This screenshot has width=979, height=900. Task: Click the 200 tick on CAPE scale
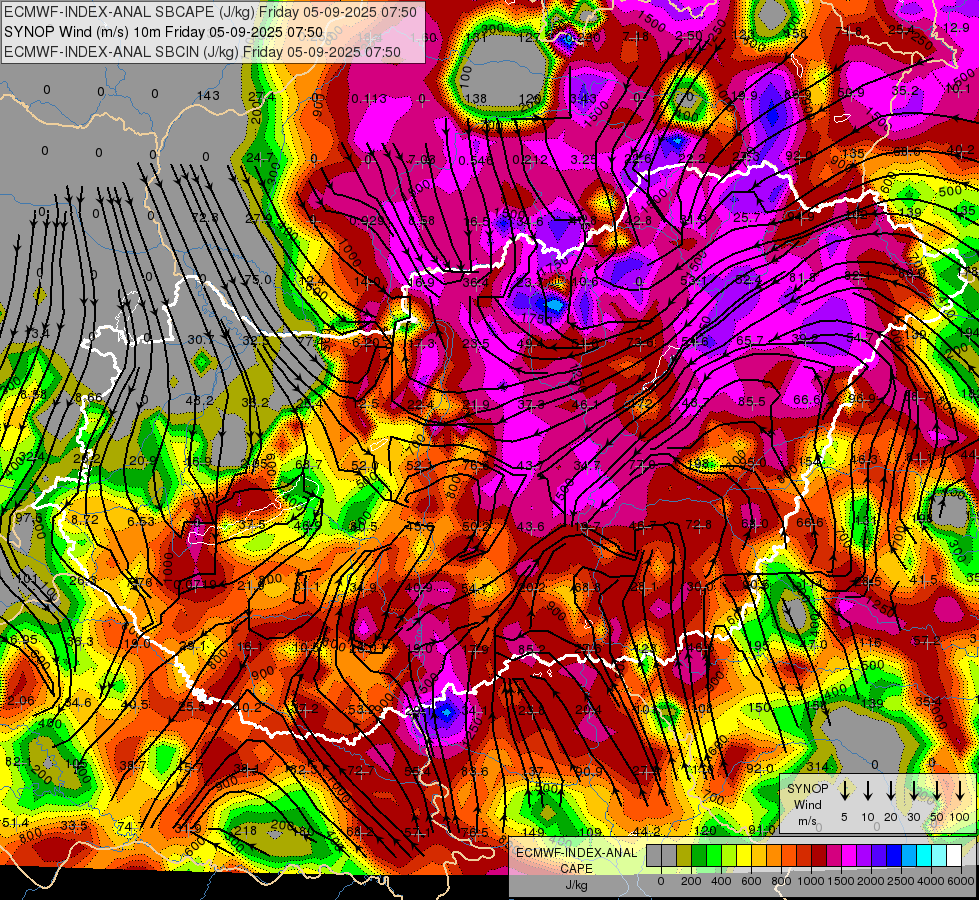(691, 881)
